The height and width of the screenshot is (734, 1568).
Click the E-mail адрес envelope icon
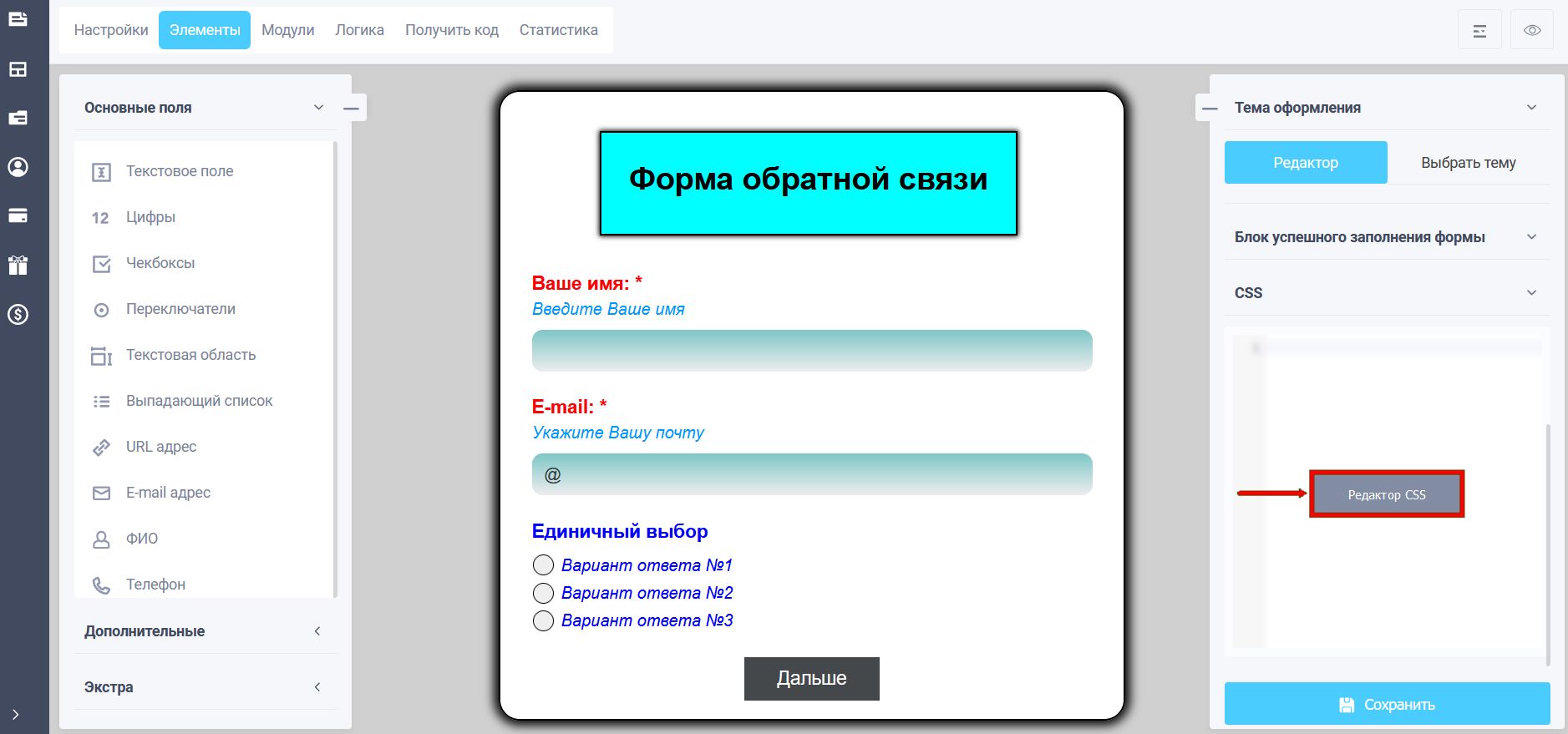point(101,494)
